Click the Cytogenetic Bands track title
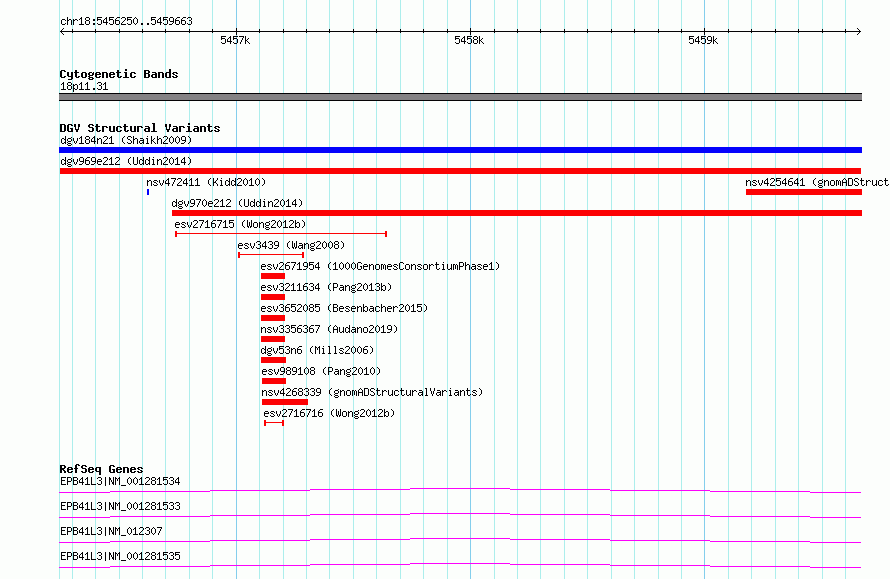Viewport: 890px width, 579px height. point(119,74)
